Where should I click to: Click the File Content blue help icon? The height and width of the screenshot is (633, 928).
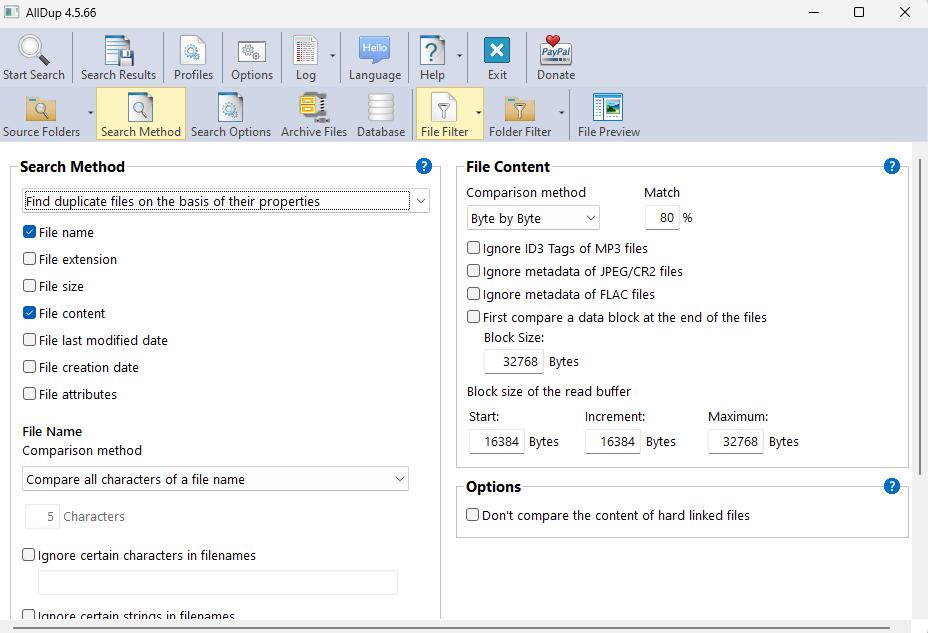[x=892, y=166]
